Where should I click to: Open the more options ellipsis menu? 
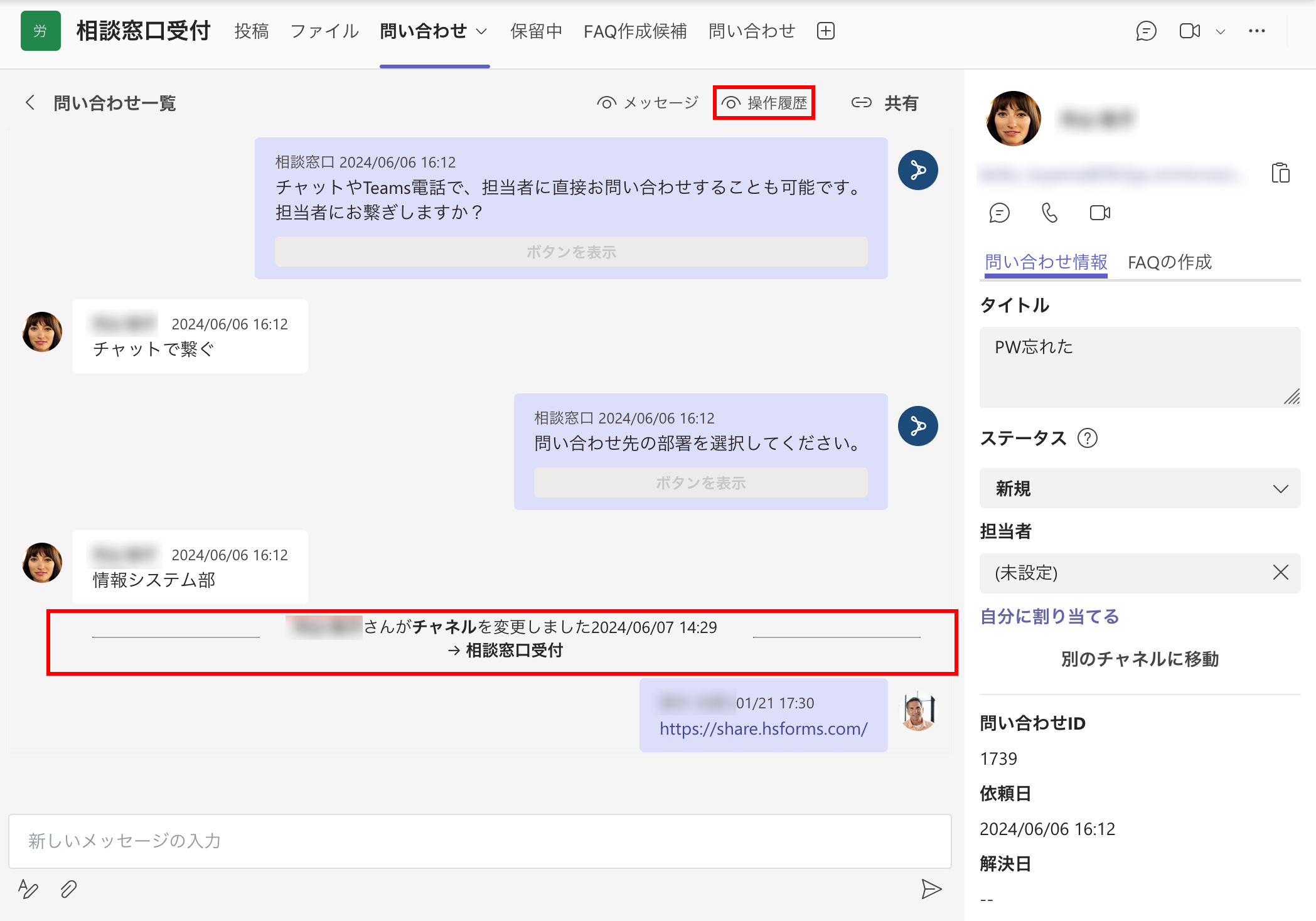click(1257, 31)
